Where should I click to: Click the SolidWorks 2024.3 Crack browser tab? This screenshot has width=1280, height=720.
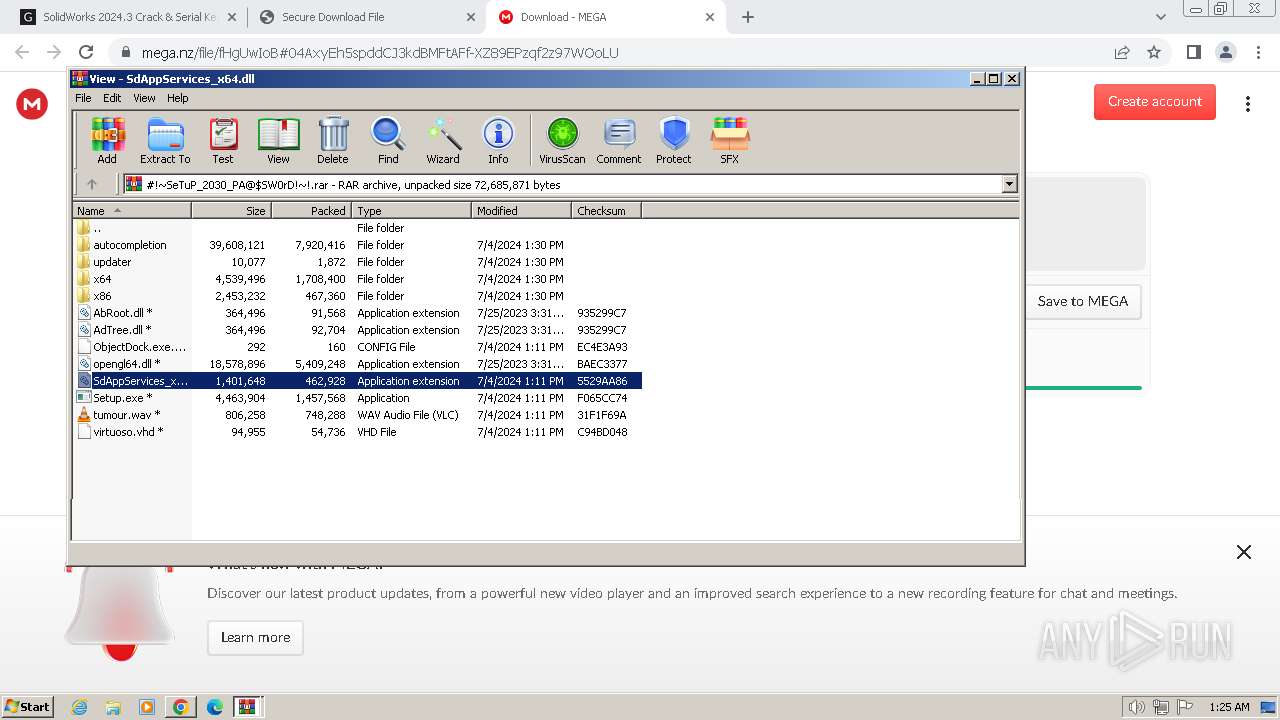128,17
